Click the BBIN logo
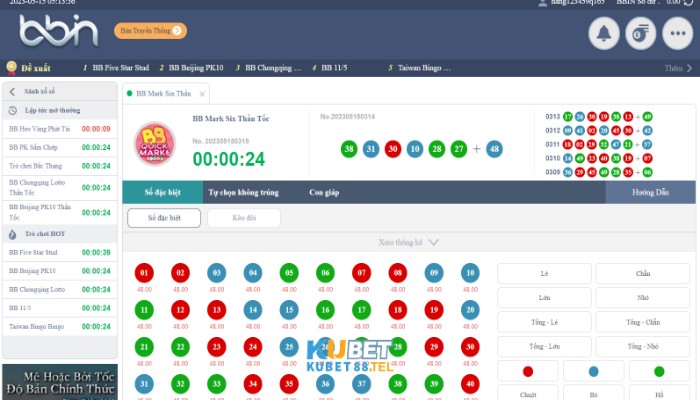 click(x=58, y=31)
